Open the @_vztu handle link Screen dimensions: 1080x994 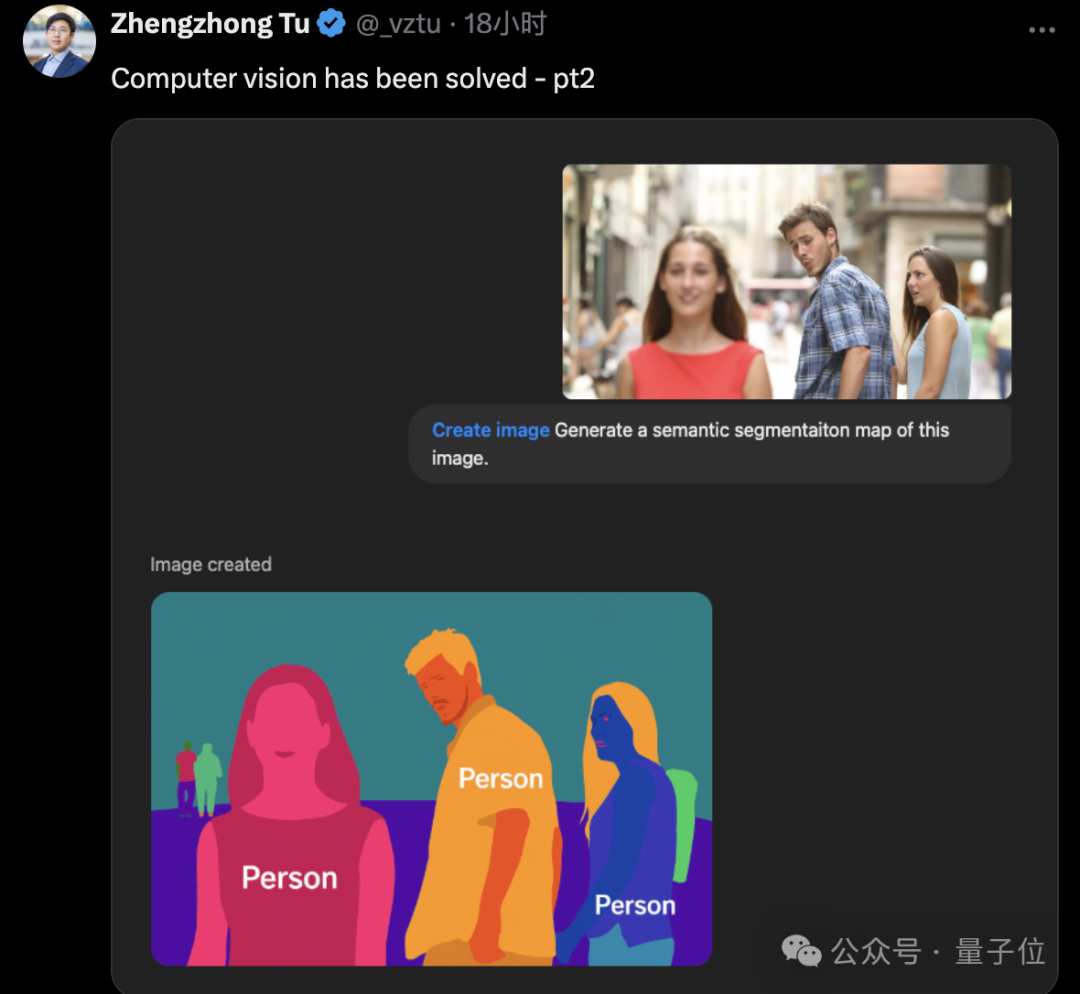pyautogui.click(x=398, y=24)
